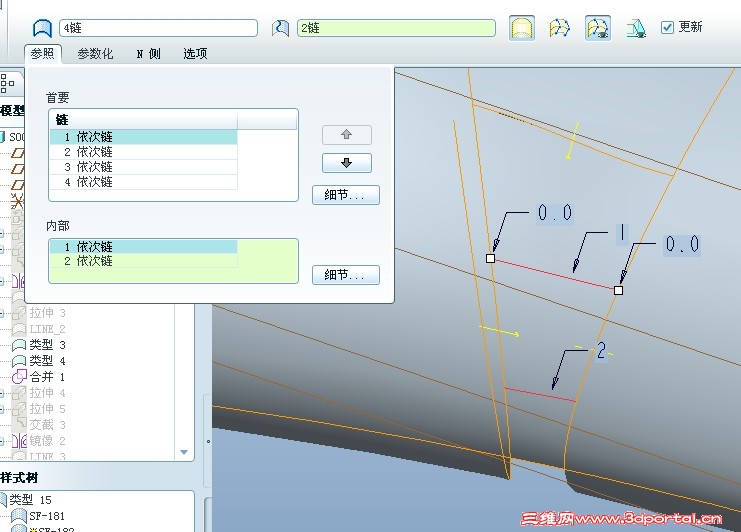Click the 交截 3 intersect icon

pyautogui.click(x=19, y=424)
